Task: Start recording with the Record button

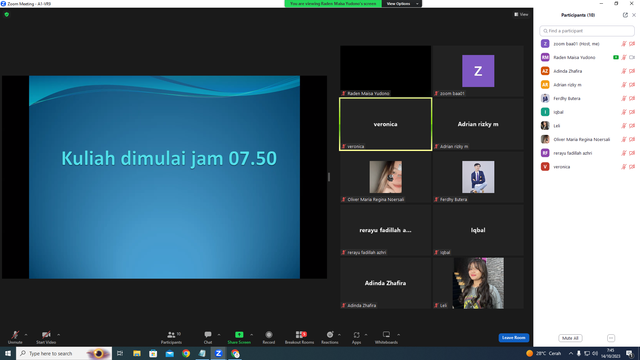Action: tap(269, 337)
